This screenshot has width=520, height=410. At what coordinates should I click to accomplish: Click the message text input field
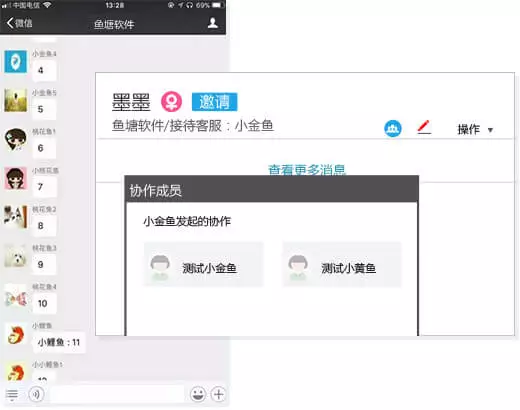pyautogui.click(x=117, y=395)
